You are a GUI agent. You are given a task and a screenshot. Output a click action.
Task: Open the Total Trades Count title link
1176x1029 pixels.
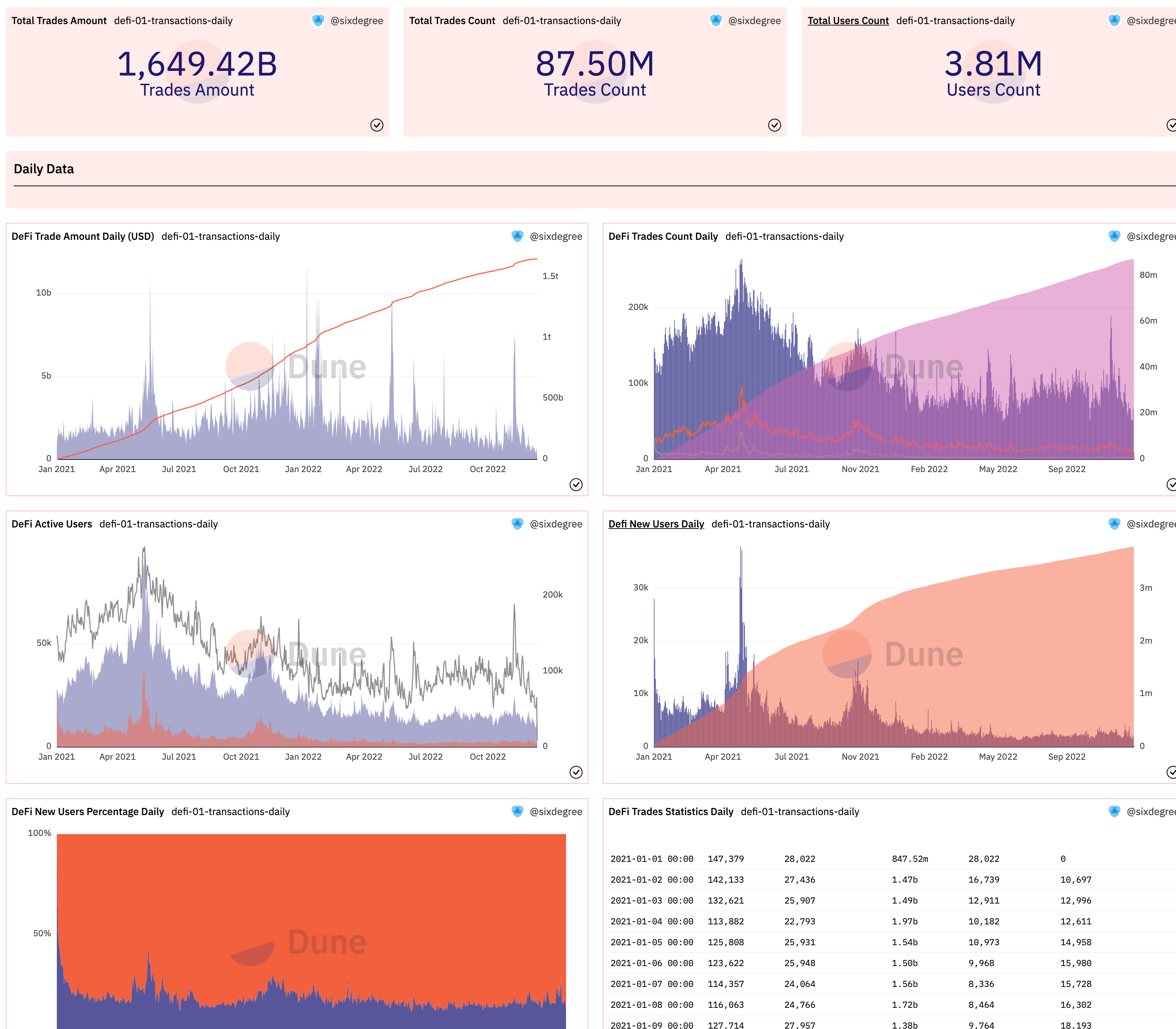click(452, 20)
